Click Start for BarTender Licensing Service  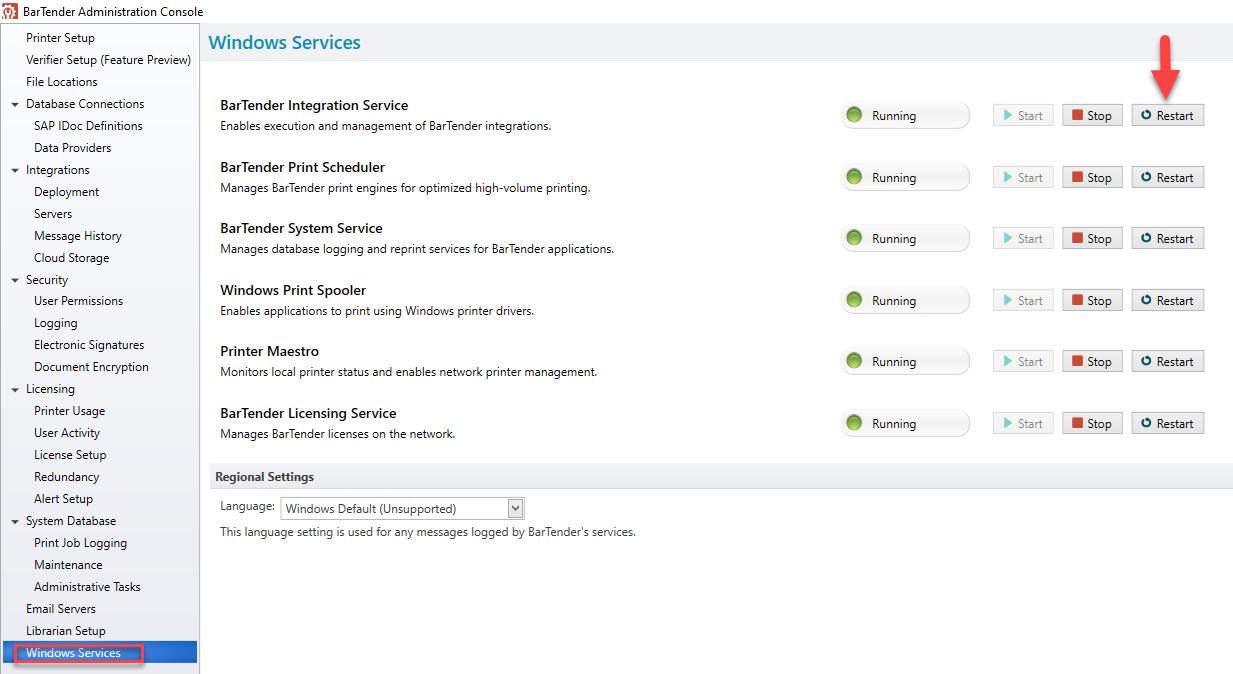1023,424
